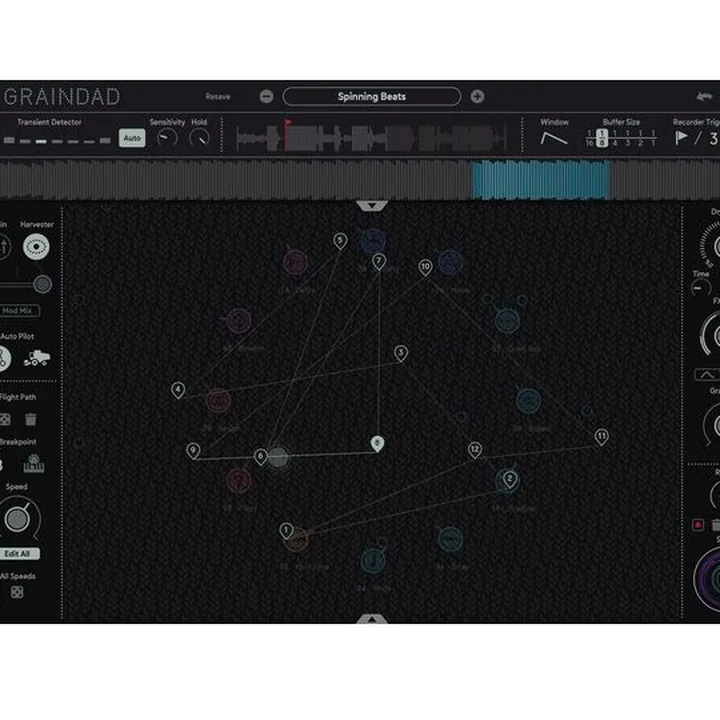This screenshot has height=720, width=720.
Task: Enable the Auto Pilot harvester vehicle icon
Action: coord(36,358)
